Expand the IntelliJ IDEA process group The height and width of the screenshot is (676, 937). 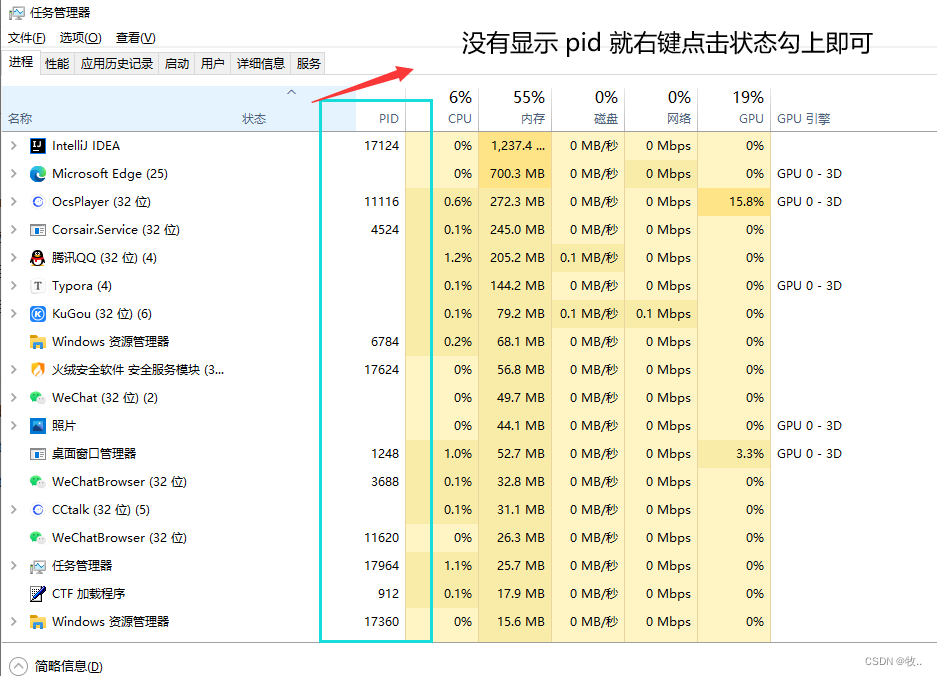tap(14, 146)
